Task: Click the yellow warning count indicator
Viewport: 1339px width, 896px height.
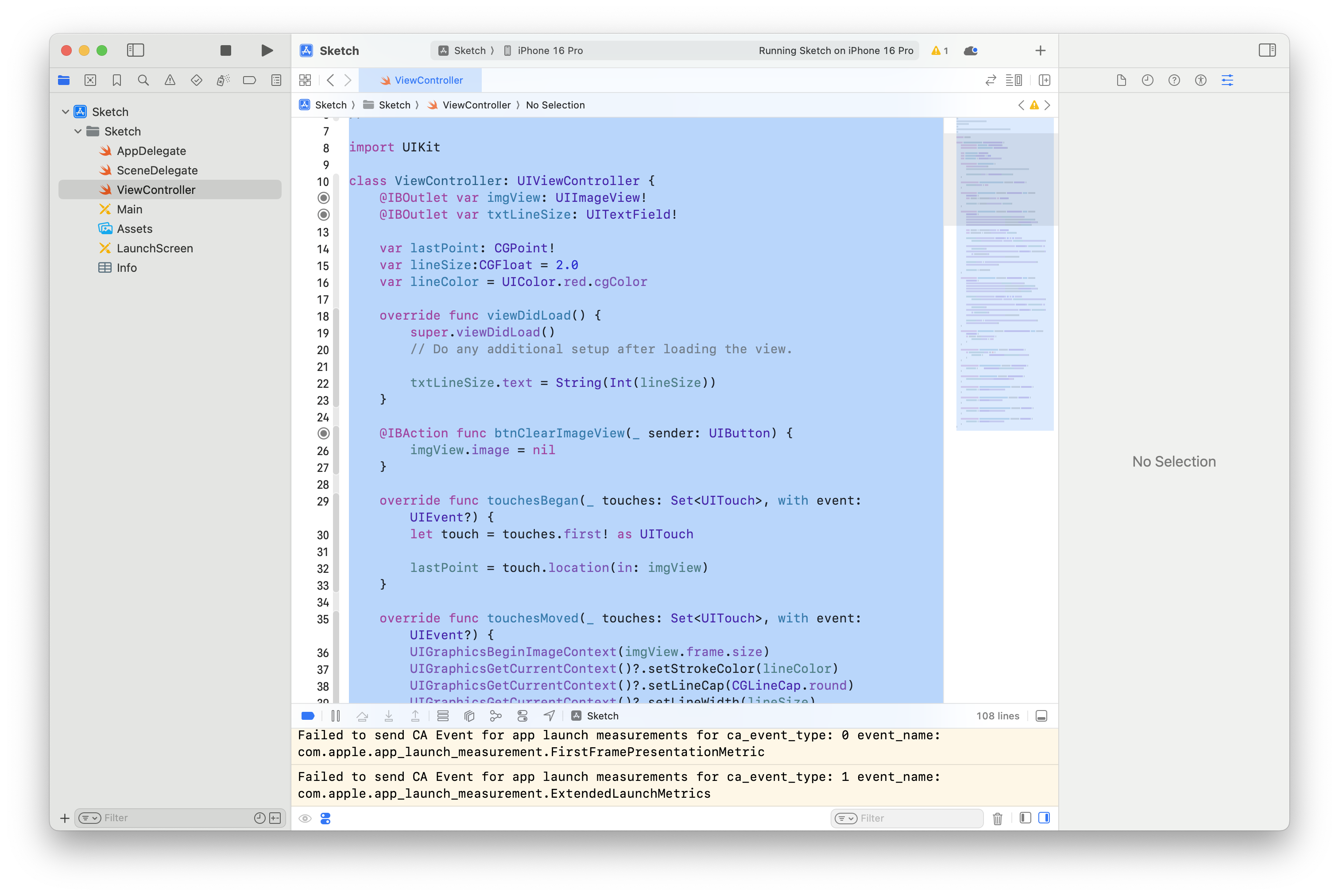Action: point(940,50)
